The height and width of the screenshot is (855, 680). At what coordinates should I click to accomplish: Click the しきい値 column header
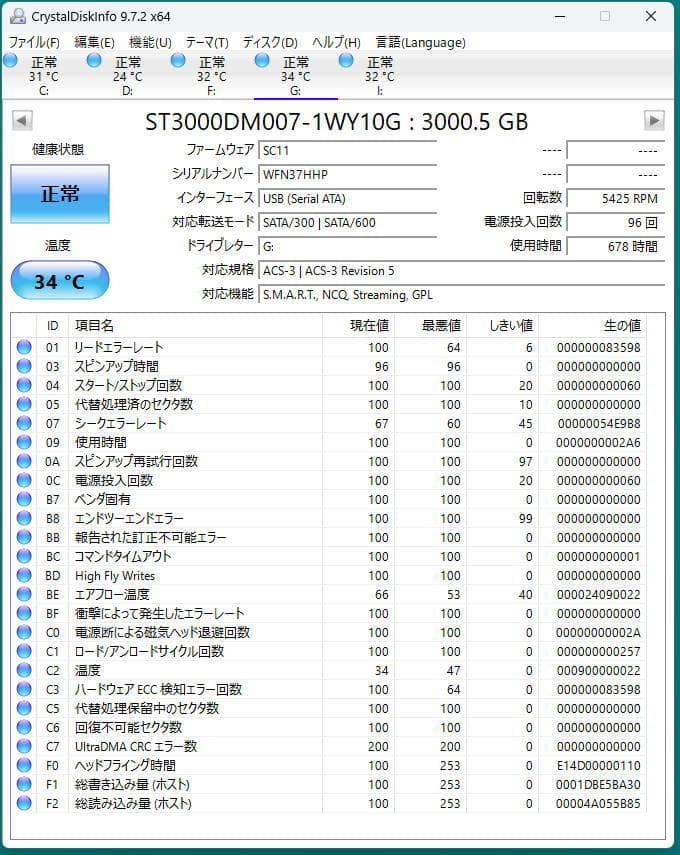[x=502, y=326]
